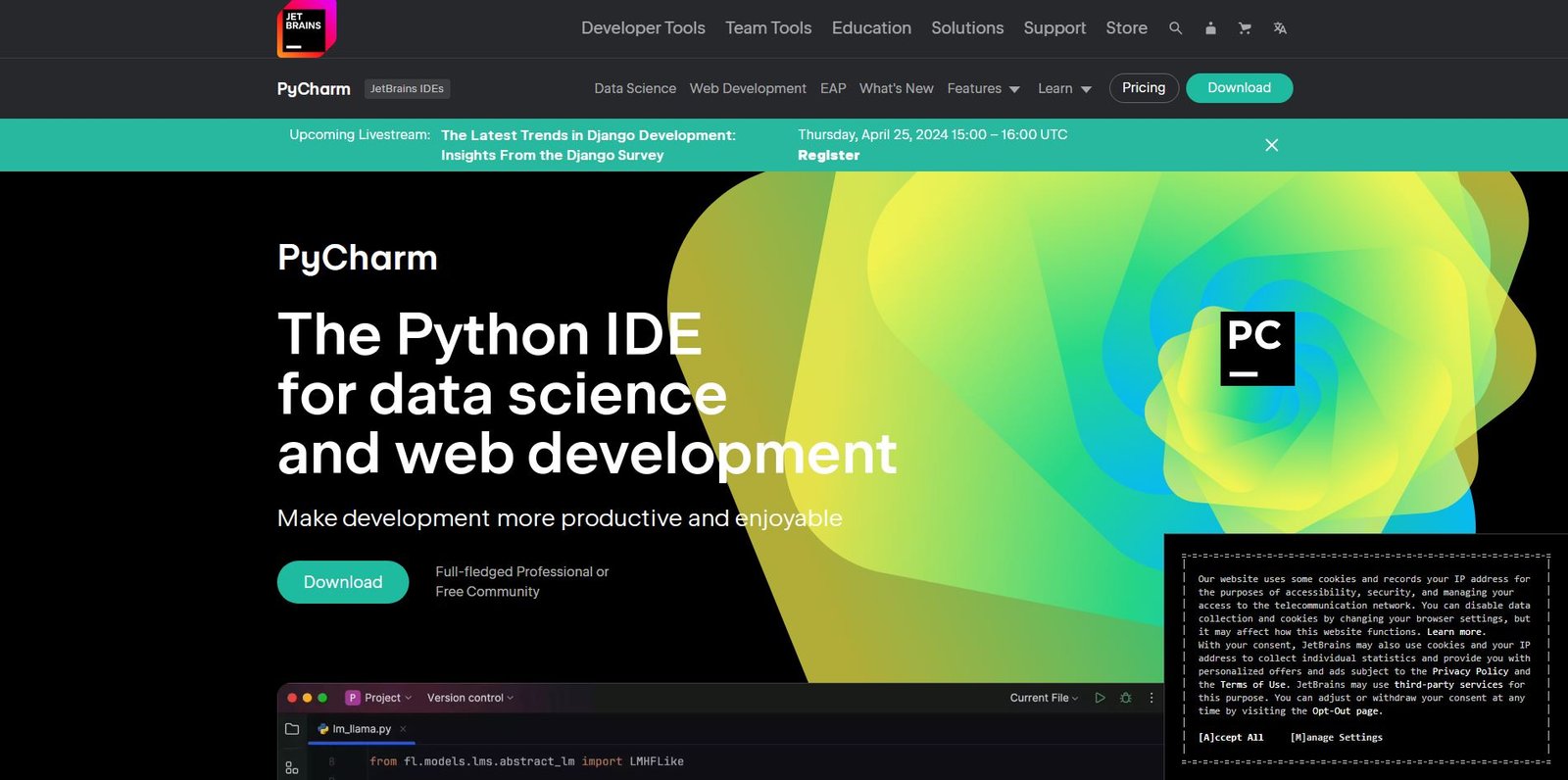The width and height of the screenshot is (1568, 780).
Task: Click the JetBrains logo
Action: (x=307, y=28)
